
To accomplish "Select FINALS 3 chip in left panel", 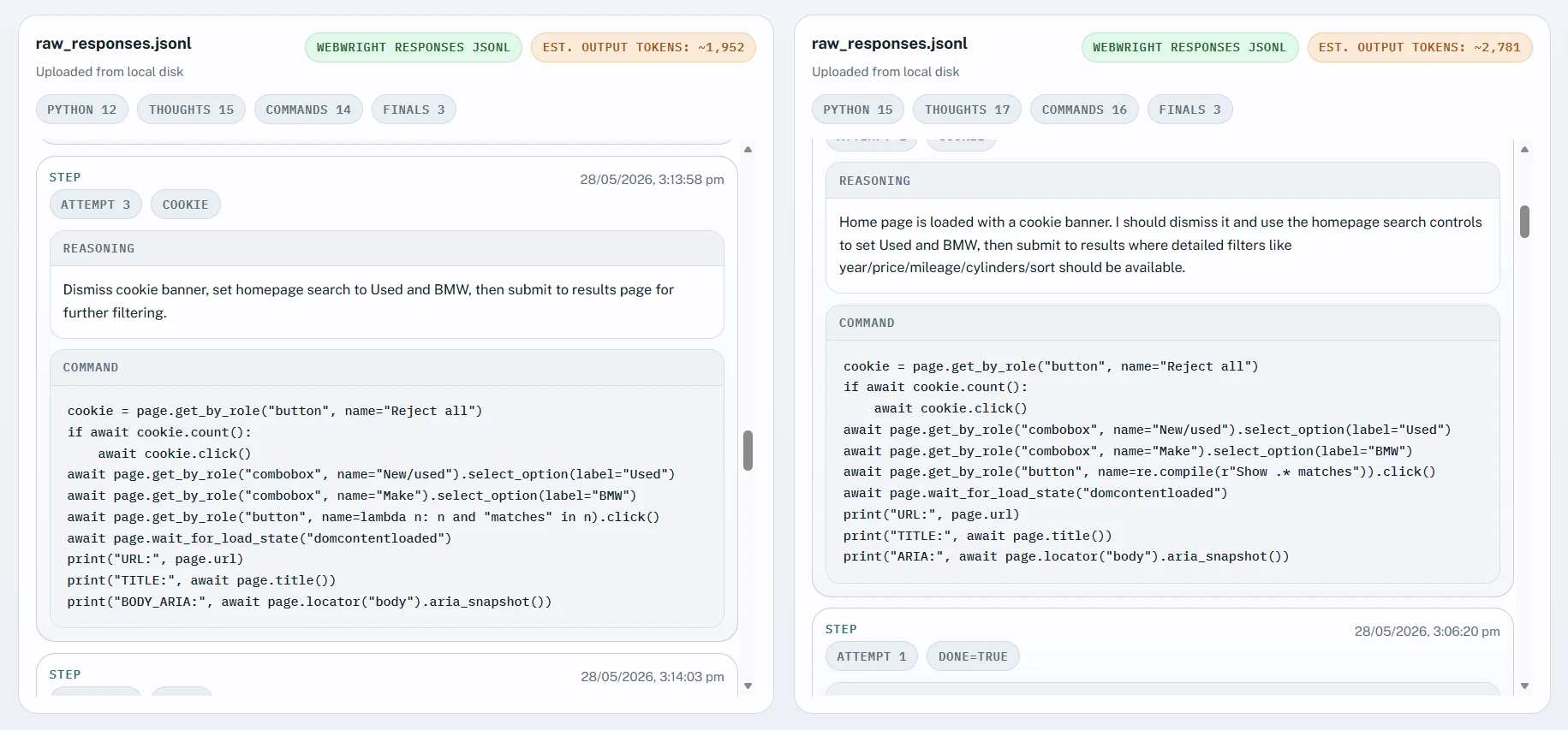I will pyautogui.click(x=414, y=110).
